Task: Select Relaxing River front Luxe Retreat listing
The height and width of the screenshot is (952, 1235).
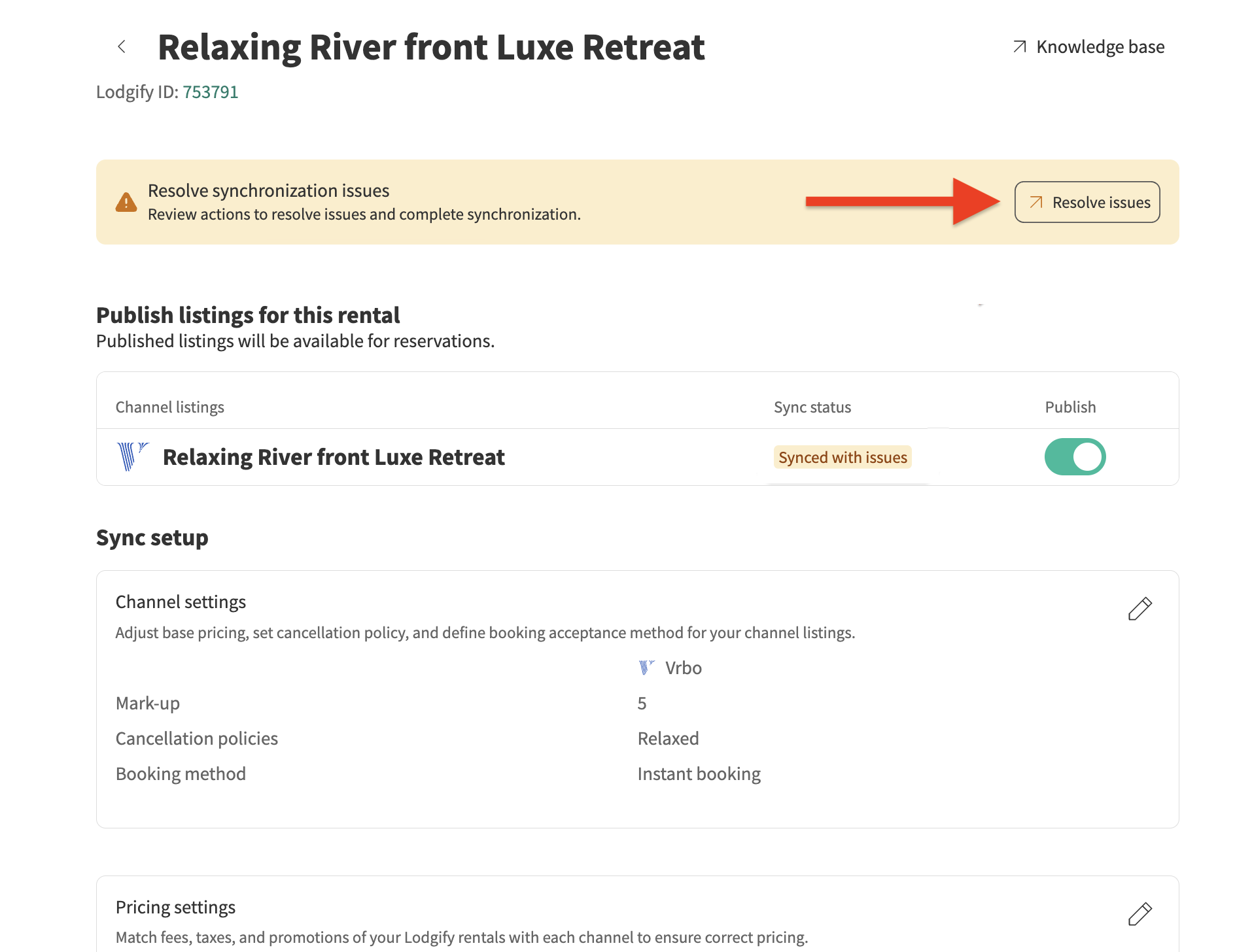Action: 334,457
